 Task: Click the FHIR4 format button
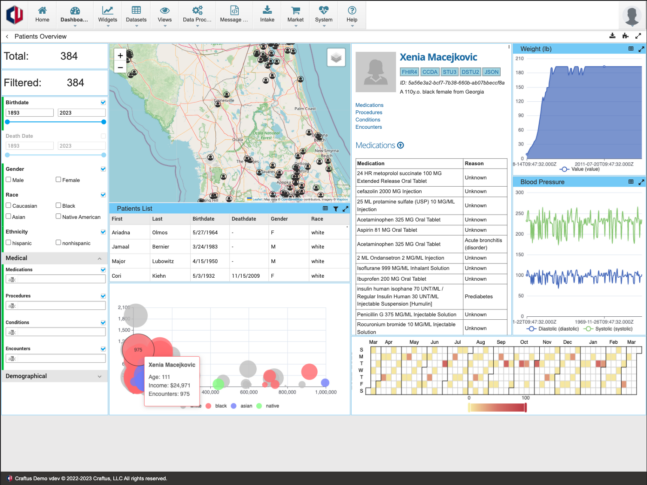381,71
